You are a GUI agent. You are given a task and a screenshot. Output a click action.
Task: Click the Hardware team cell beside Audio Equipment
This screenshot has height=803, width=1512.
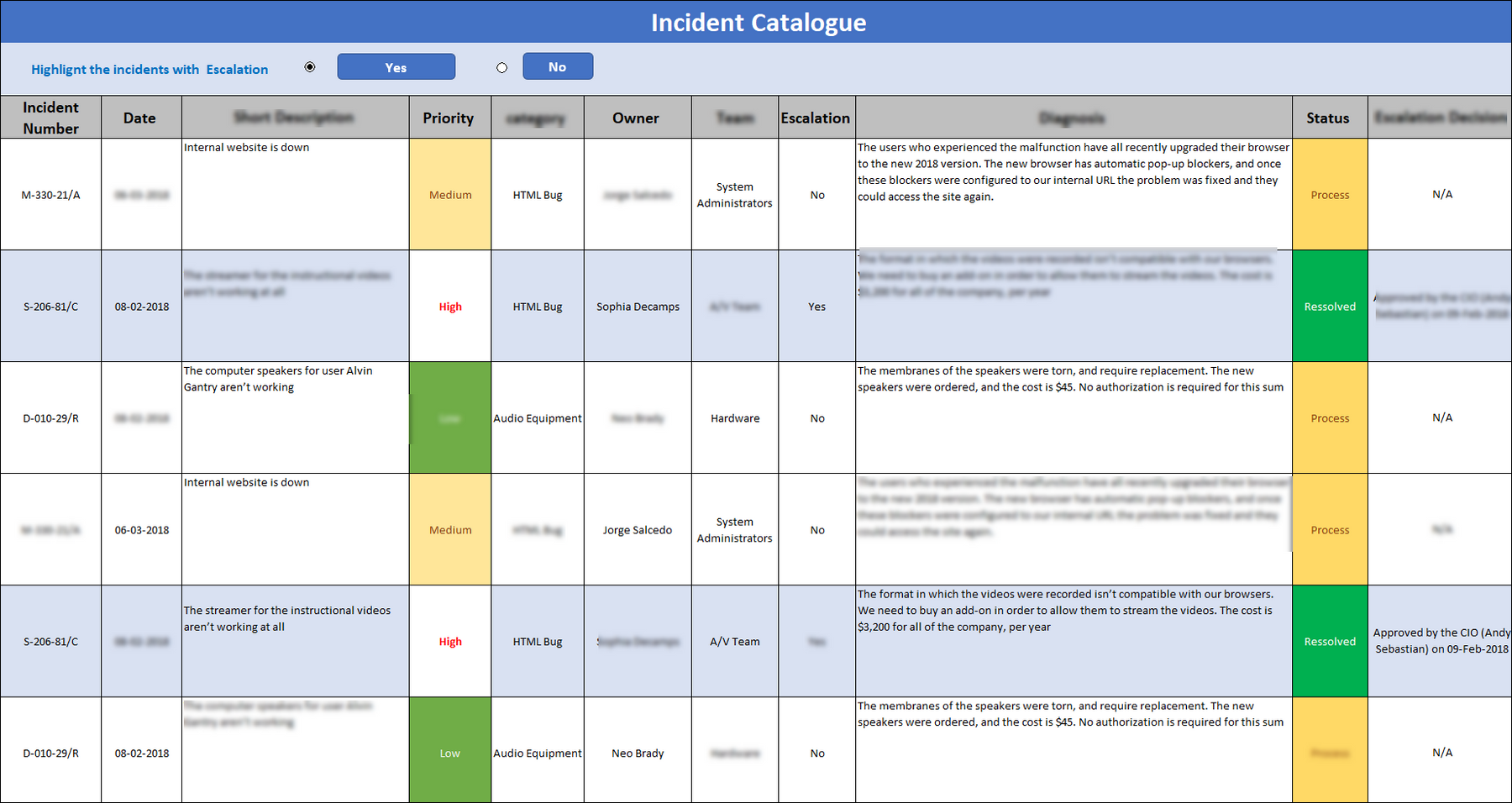735,418
